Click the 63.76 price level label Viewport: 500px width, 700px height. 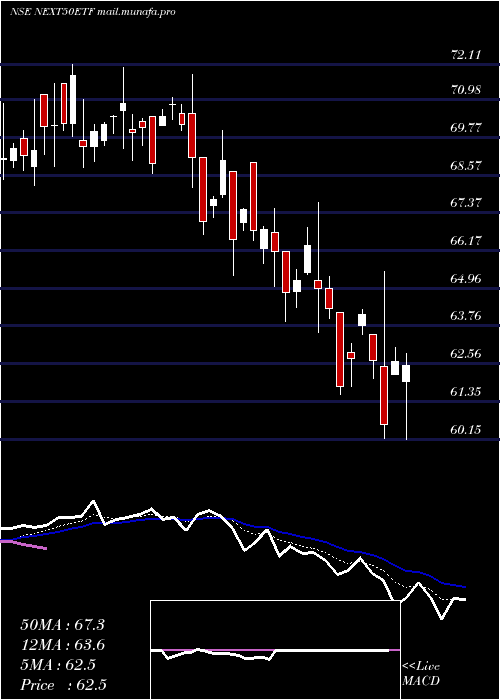466,316
